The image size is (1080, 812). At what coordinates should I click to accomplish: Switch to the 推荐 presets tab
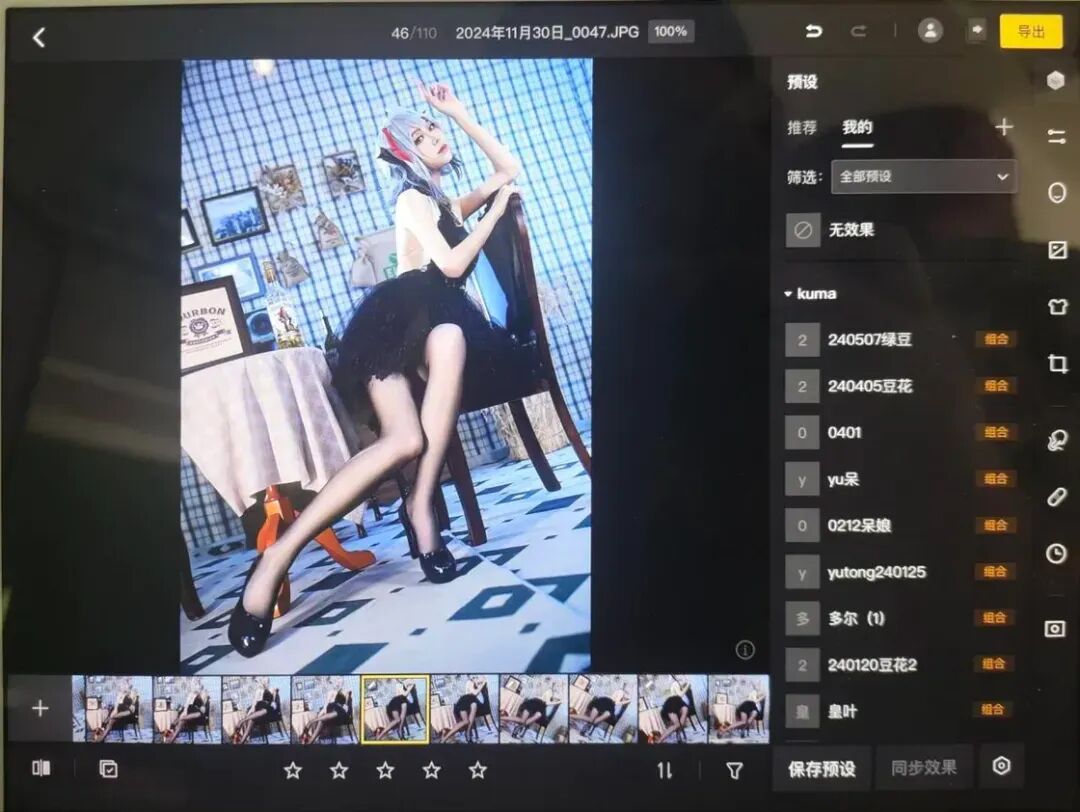coord(802,127)
